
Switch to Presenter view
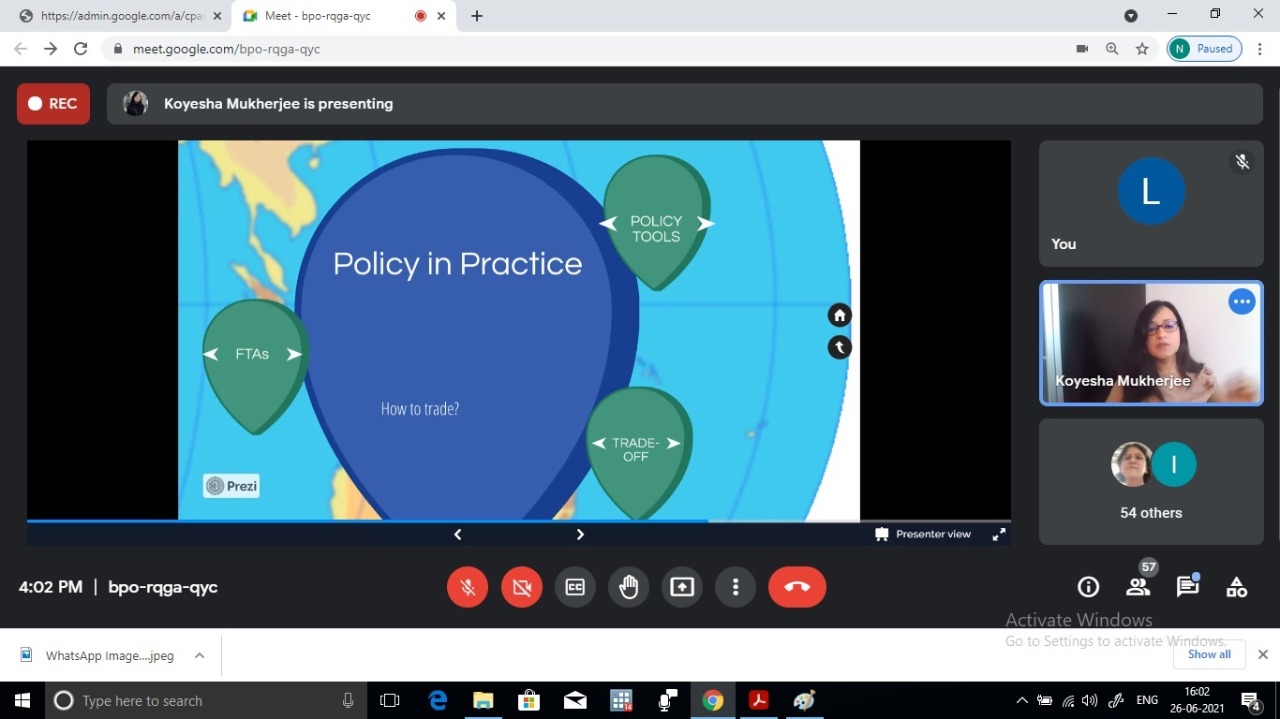point(923,534)
